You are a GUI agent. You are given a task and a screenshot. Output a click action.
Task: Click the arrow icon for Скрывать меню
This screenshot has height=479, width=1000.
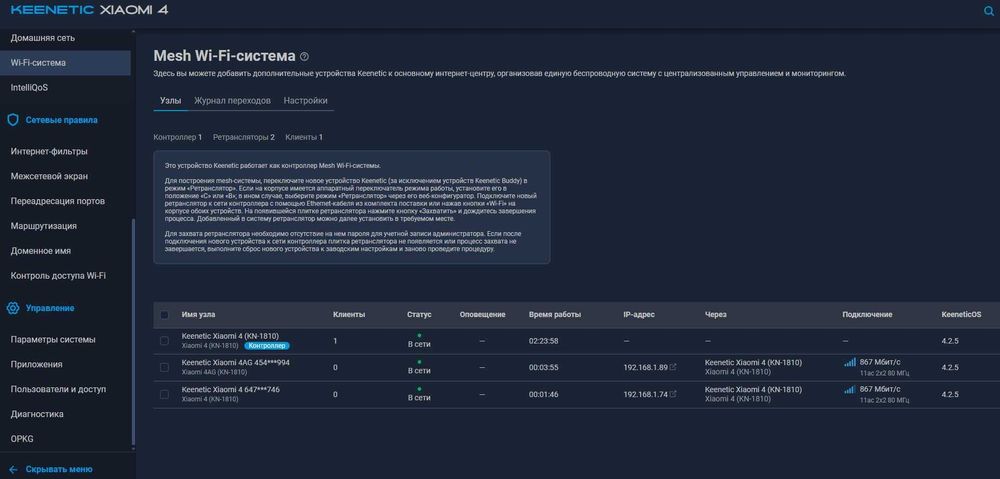point(13,469)
